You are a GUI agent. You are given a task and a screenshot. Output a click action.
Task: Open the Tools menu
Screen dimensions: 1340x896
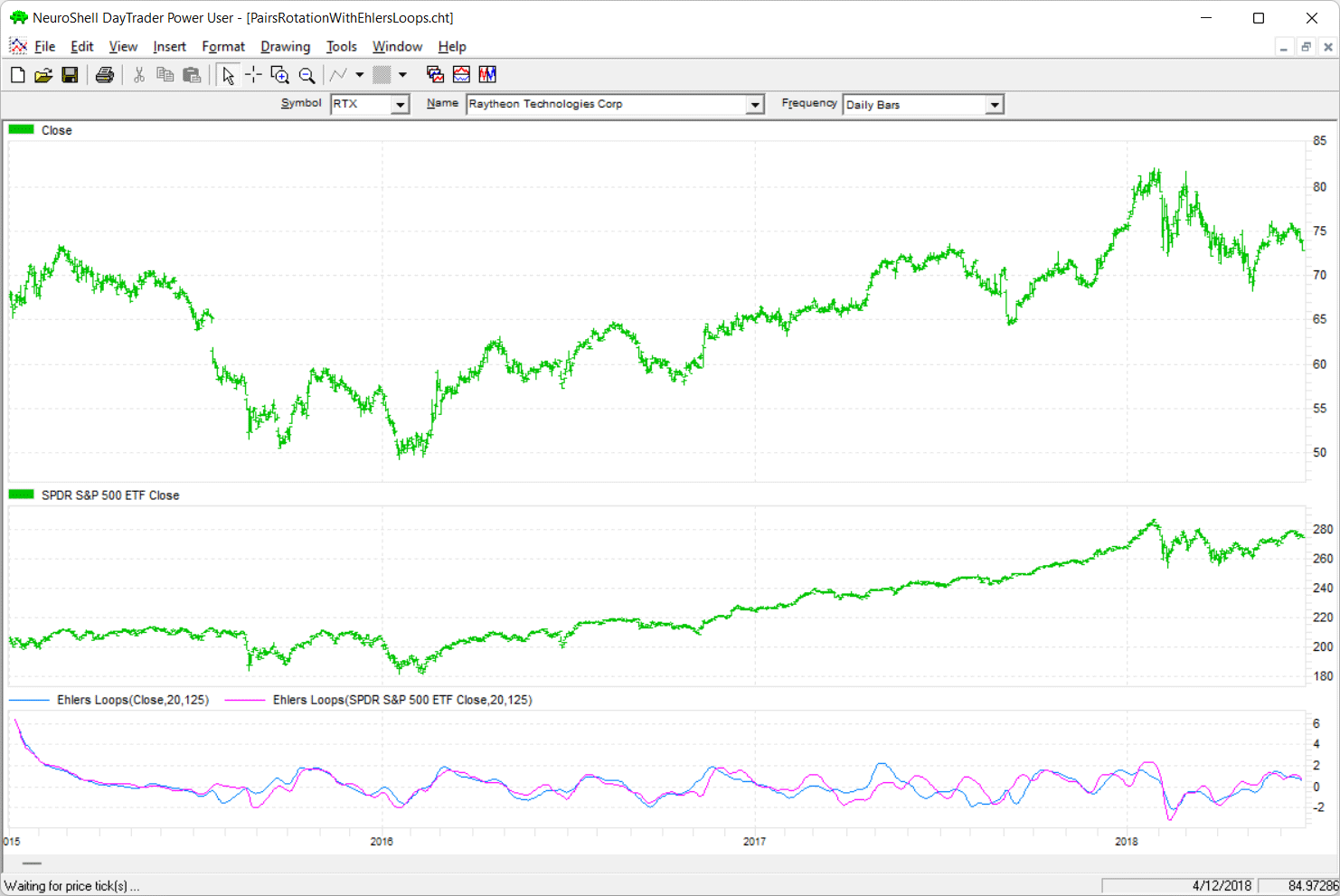pyautogui.click(x=341, y=46)
